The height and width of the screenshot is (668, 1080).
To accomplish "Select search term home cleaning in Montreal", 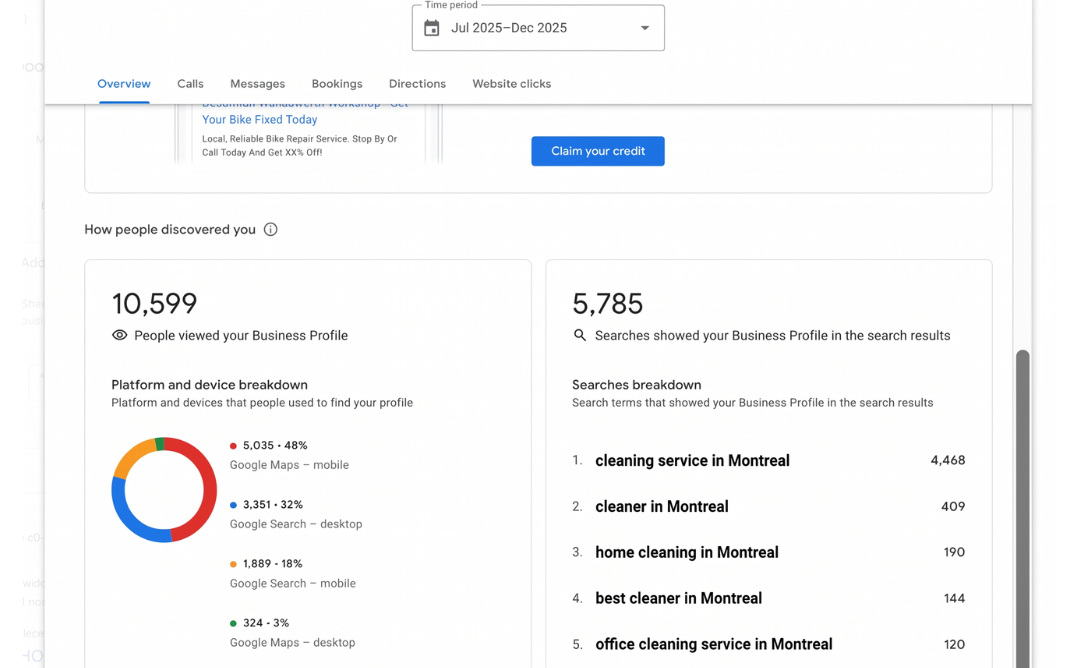I will [687, 552].
